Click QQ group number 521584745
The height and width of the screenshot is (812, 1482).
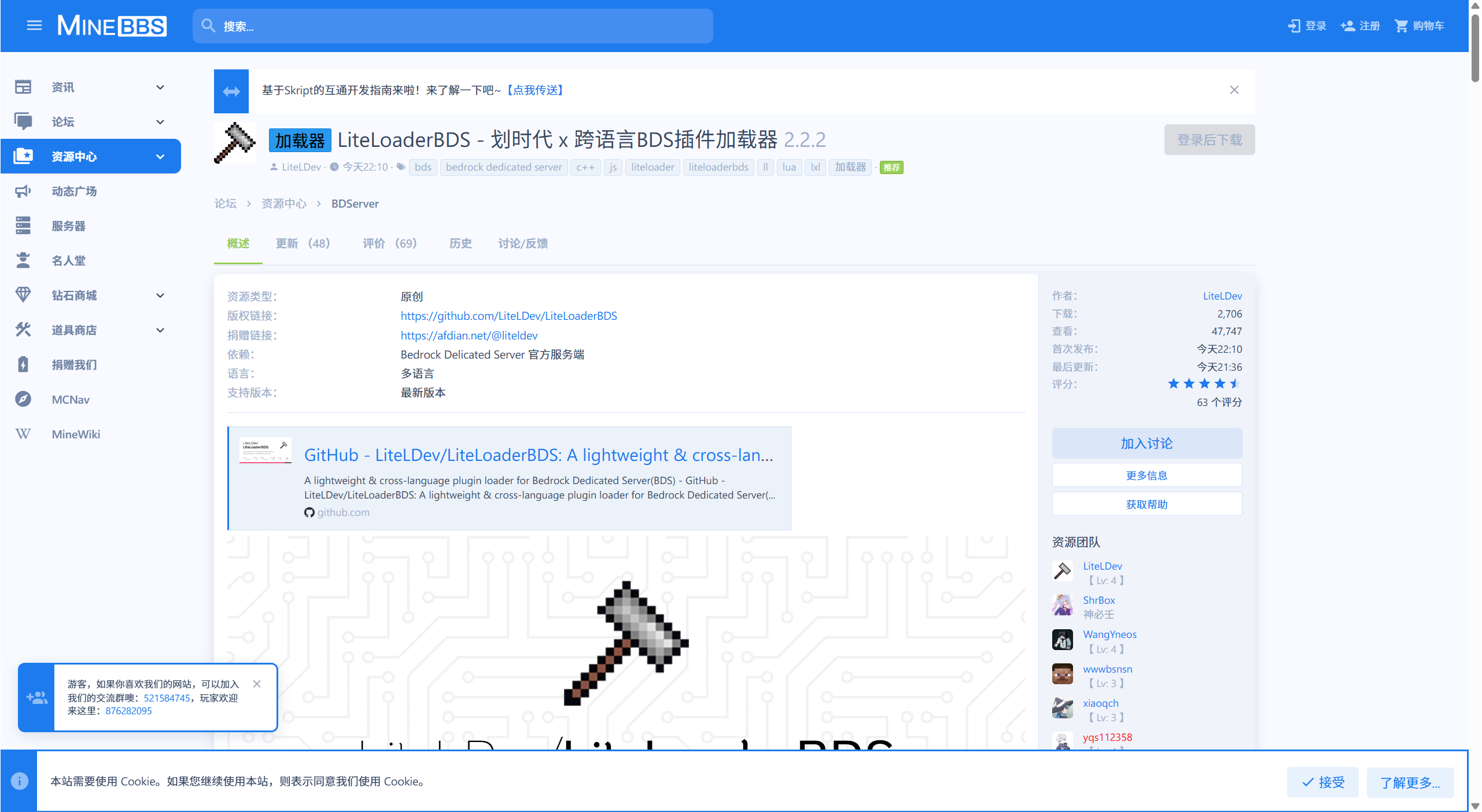[167, 698]
